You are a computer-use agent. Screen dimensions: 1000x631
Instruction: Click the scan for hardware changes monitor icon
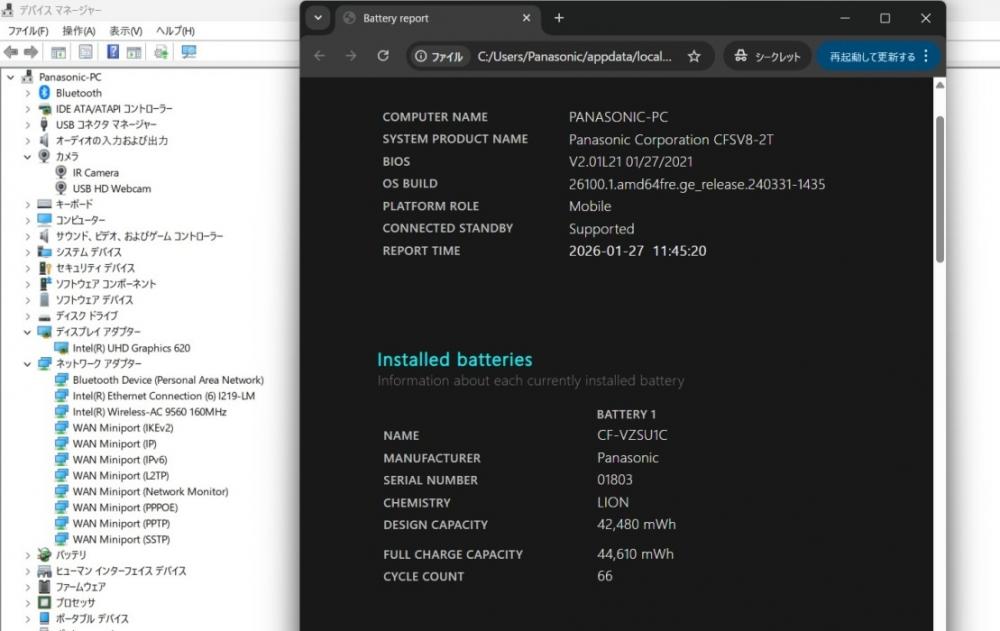189,52
